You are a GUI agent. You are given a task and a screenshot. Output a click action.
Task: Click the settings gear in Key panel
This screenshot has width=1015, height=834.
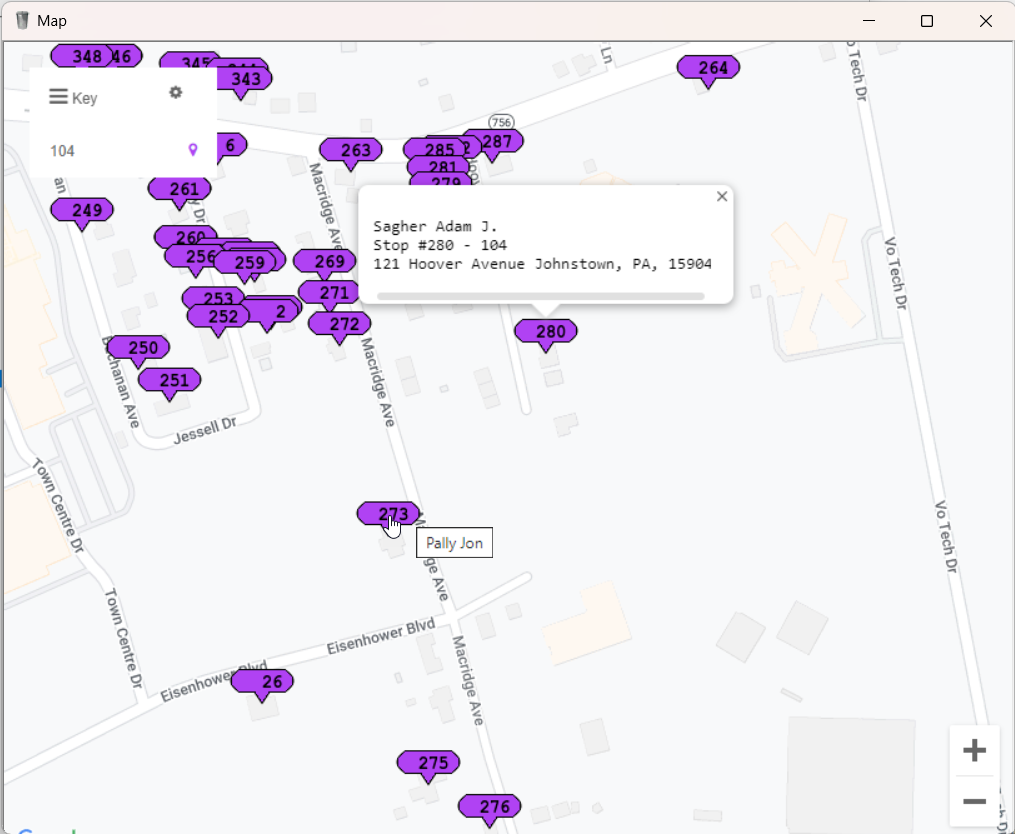click(176, 93)
